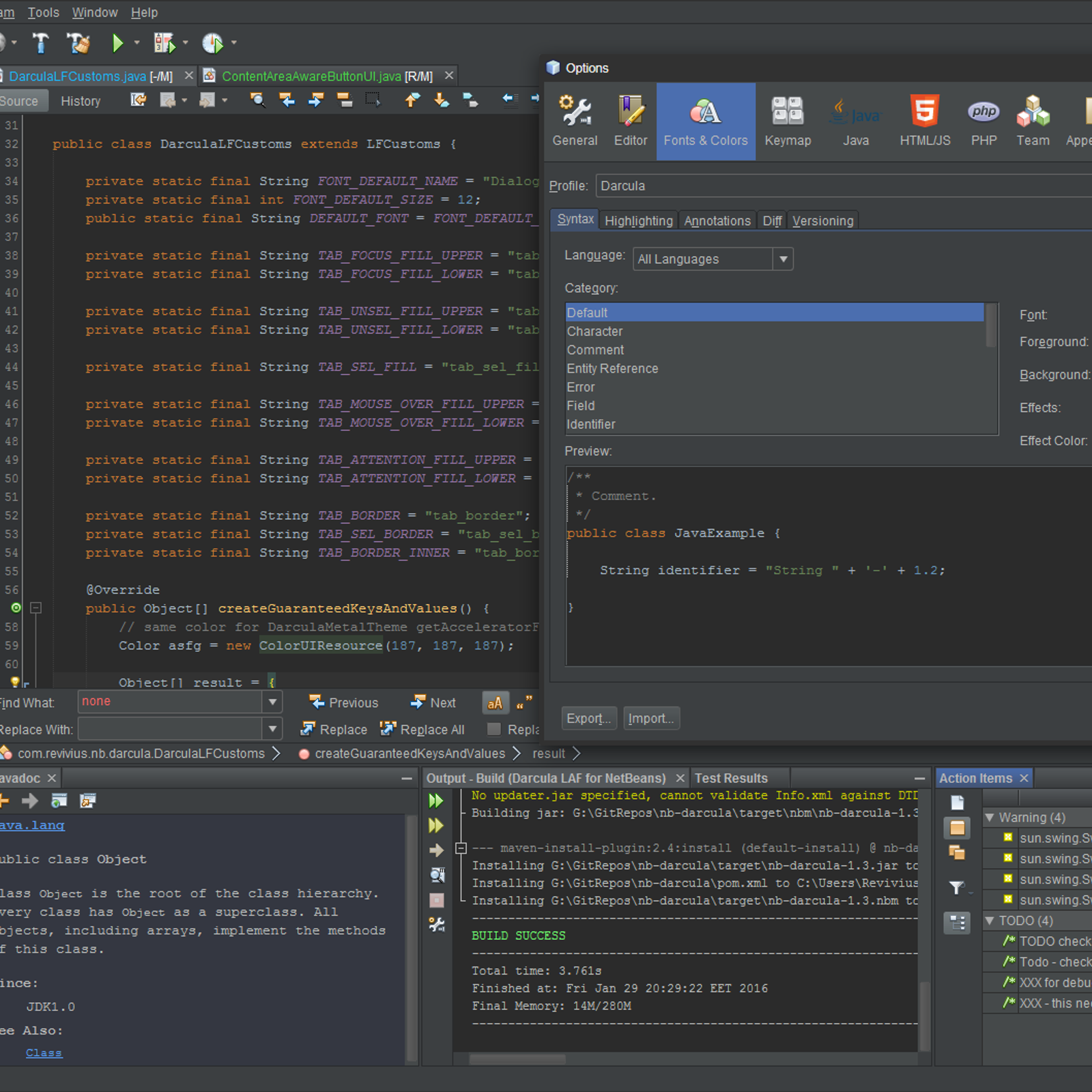
Task: Select Comment in the Category list
Action: pos(775,349)
